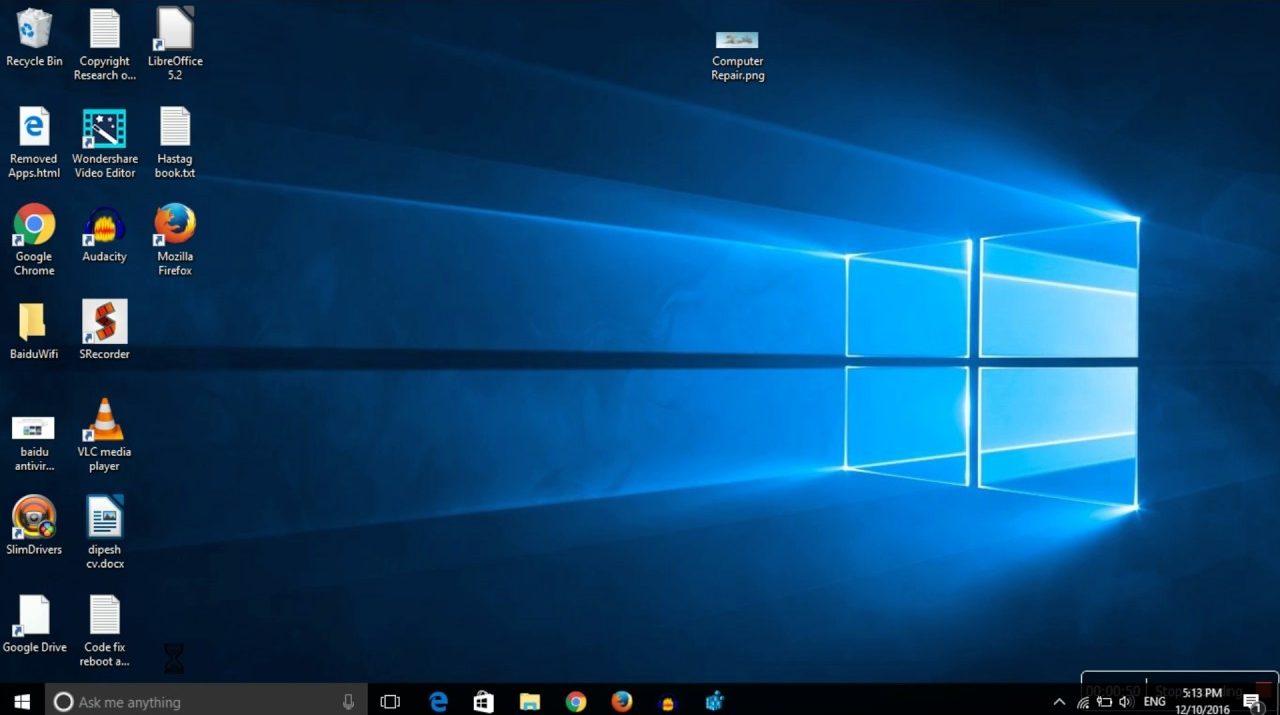Select the SRecorder desktop shortcut
This screenshot has height=715, width=1280.
(104, 322)
